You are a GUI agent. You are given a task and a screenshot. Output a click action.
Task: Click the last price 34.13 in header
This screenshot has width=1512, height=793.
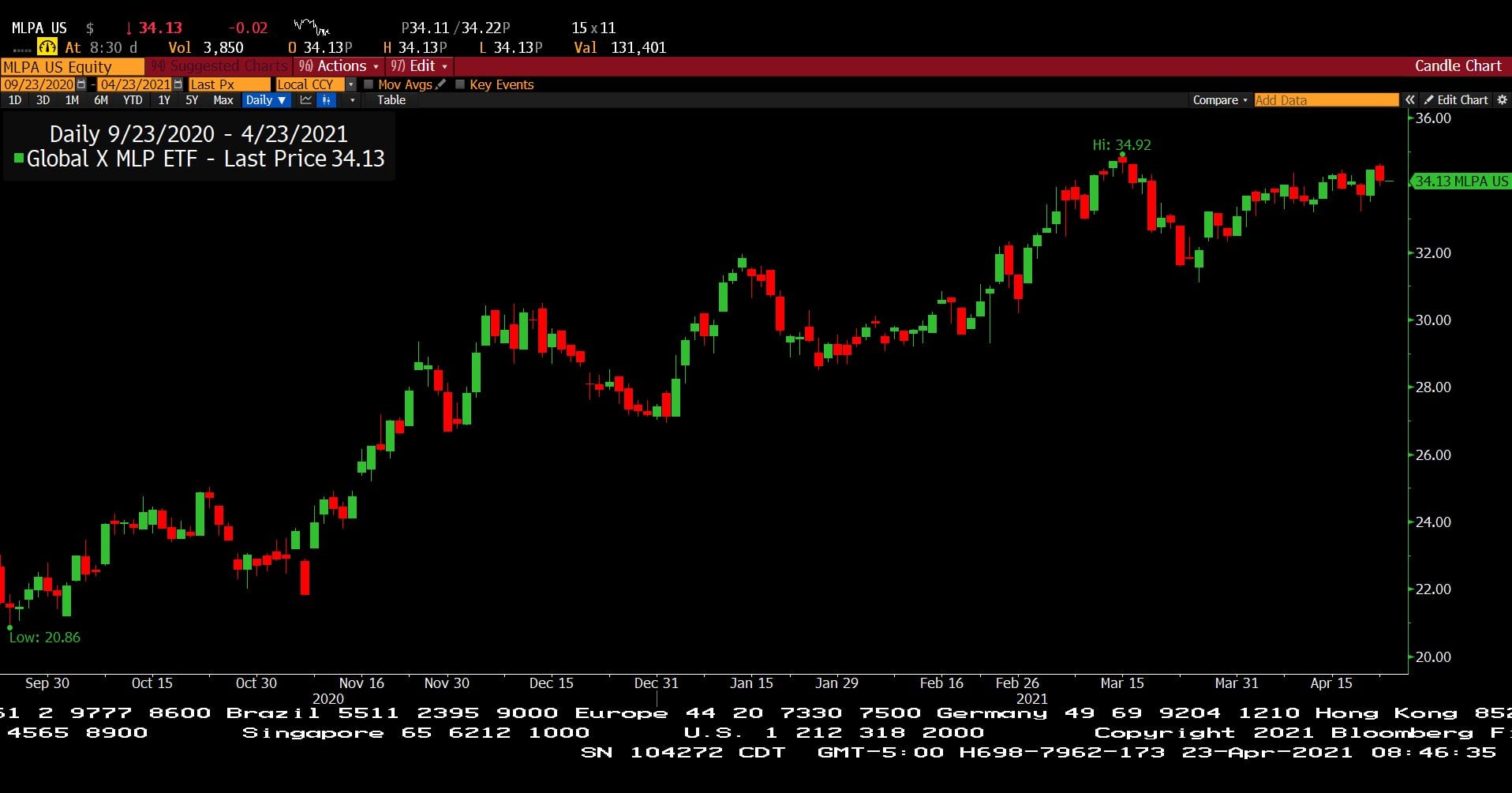coord(160,28)
